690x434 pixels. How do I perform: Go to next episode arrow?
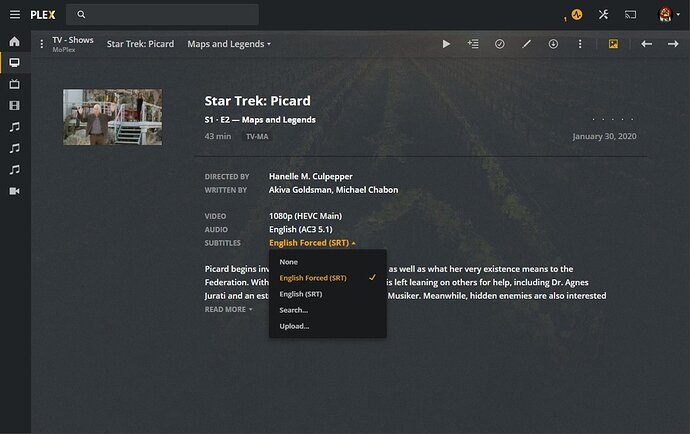(673, 44)
